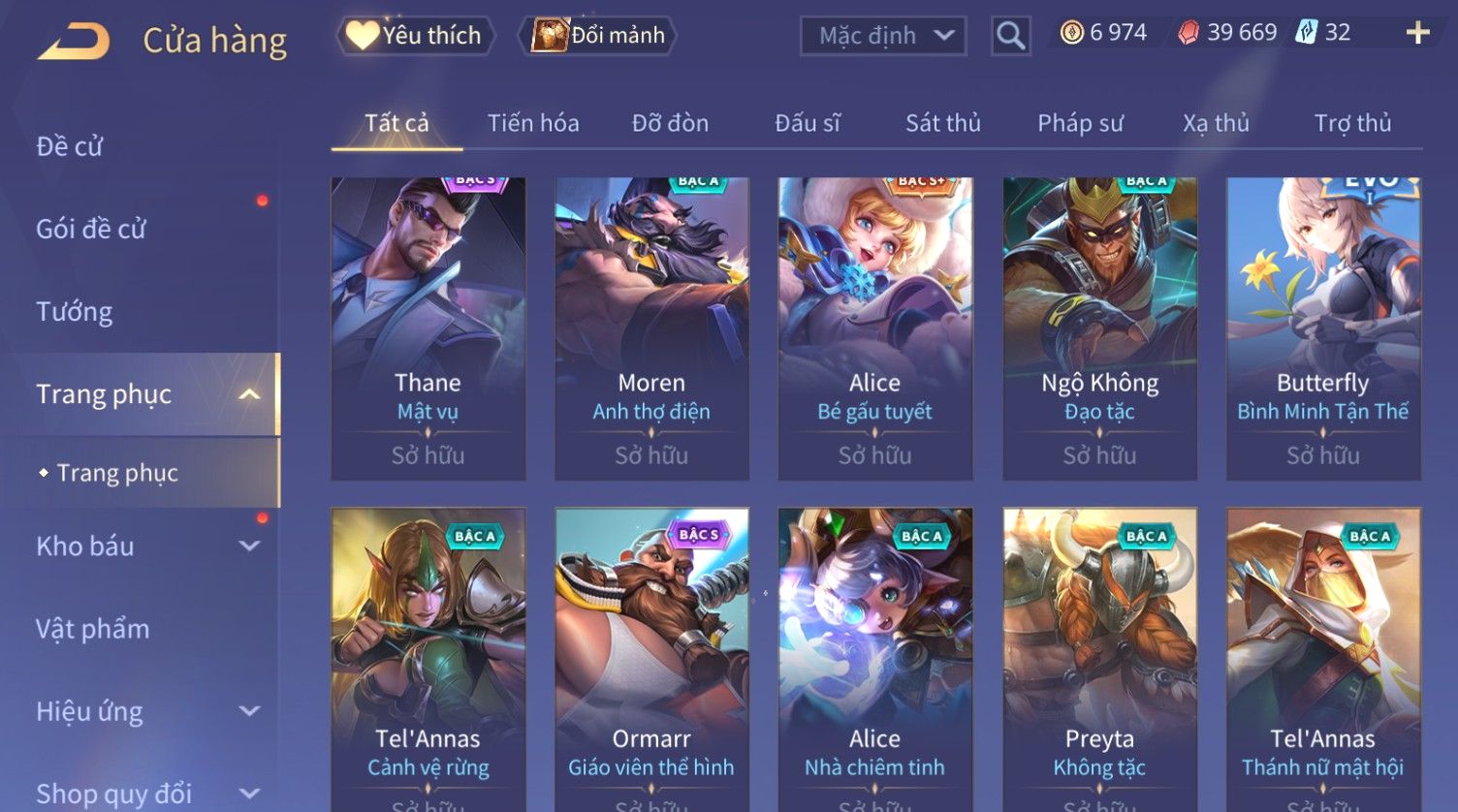Expand the Hiệu ứng sidebar section
This screenshot has height=812, width=1458.
coord(249,710)
